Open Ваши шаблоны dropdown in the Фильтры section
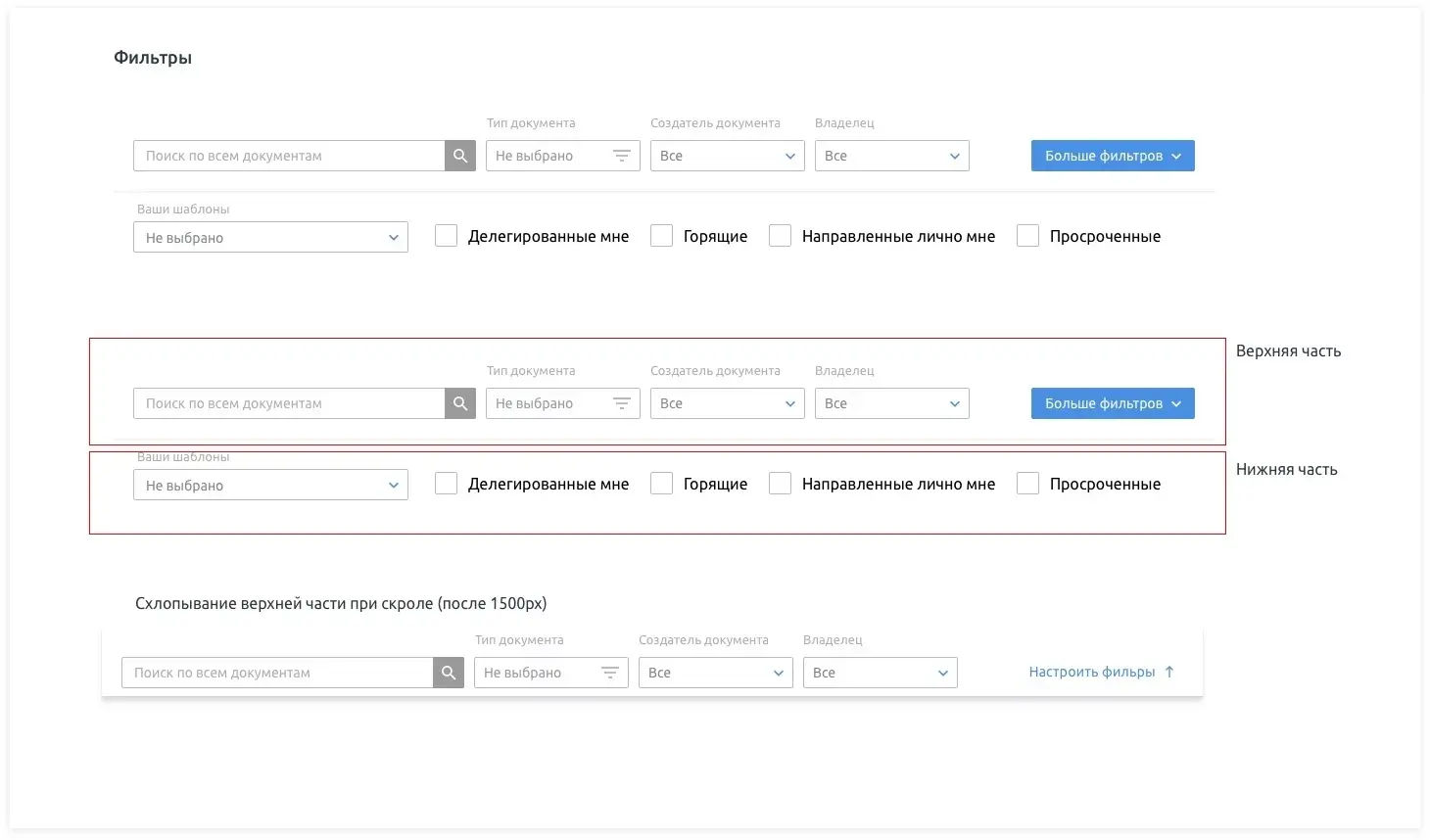Viewport: 1430px width, 840px height. click(270, 238)
